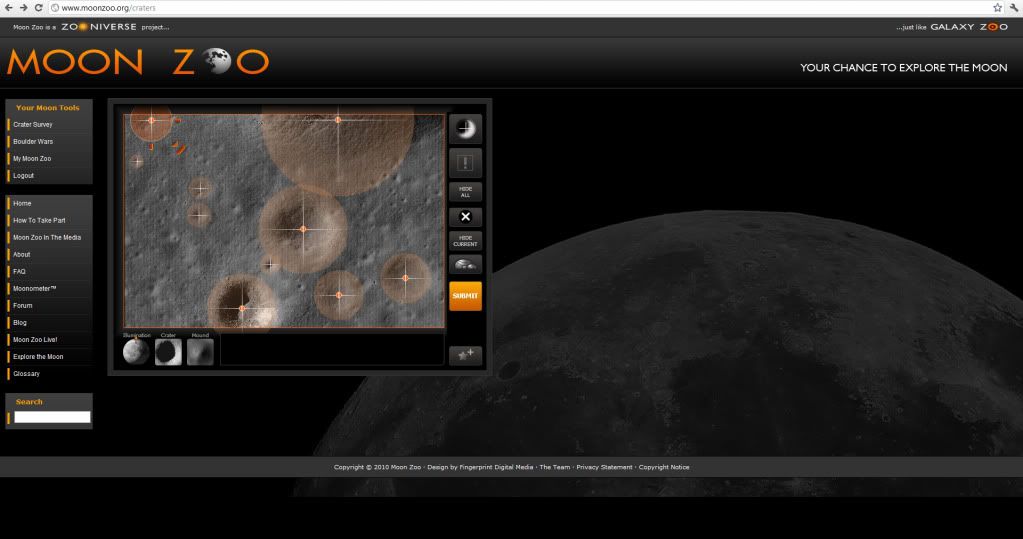
Task: Click the Moon Zoo logo
Action: point(138,62)
